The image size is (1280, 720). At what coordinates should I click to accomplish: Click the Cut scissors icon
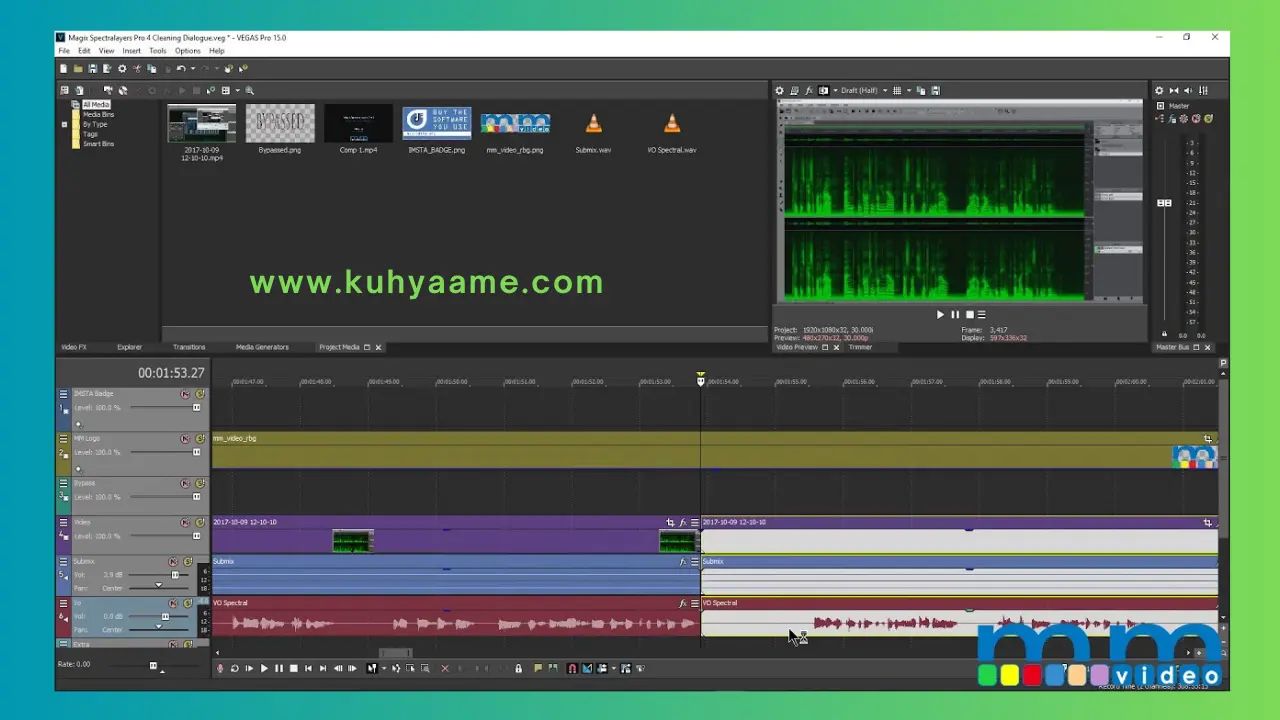tap(137, 69)
